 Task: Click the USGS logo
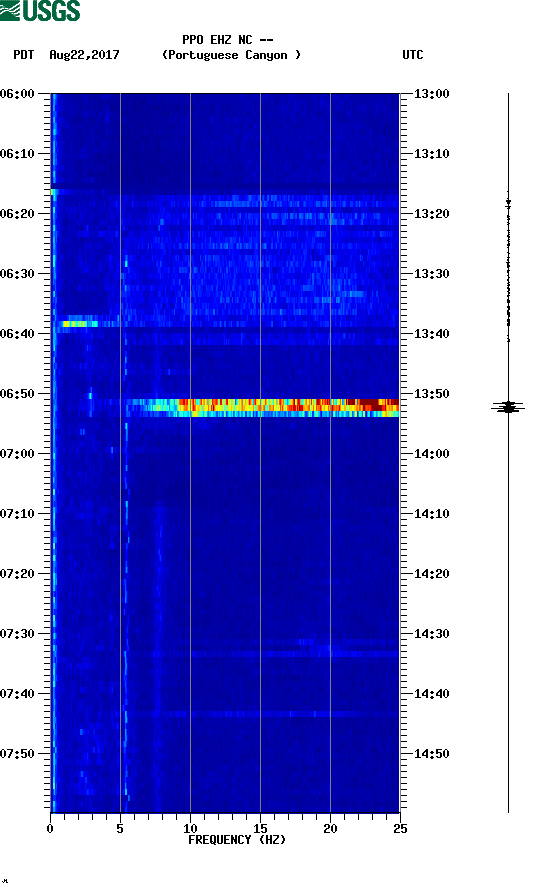point(40,10)
